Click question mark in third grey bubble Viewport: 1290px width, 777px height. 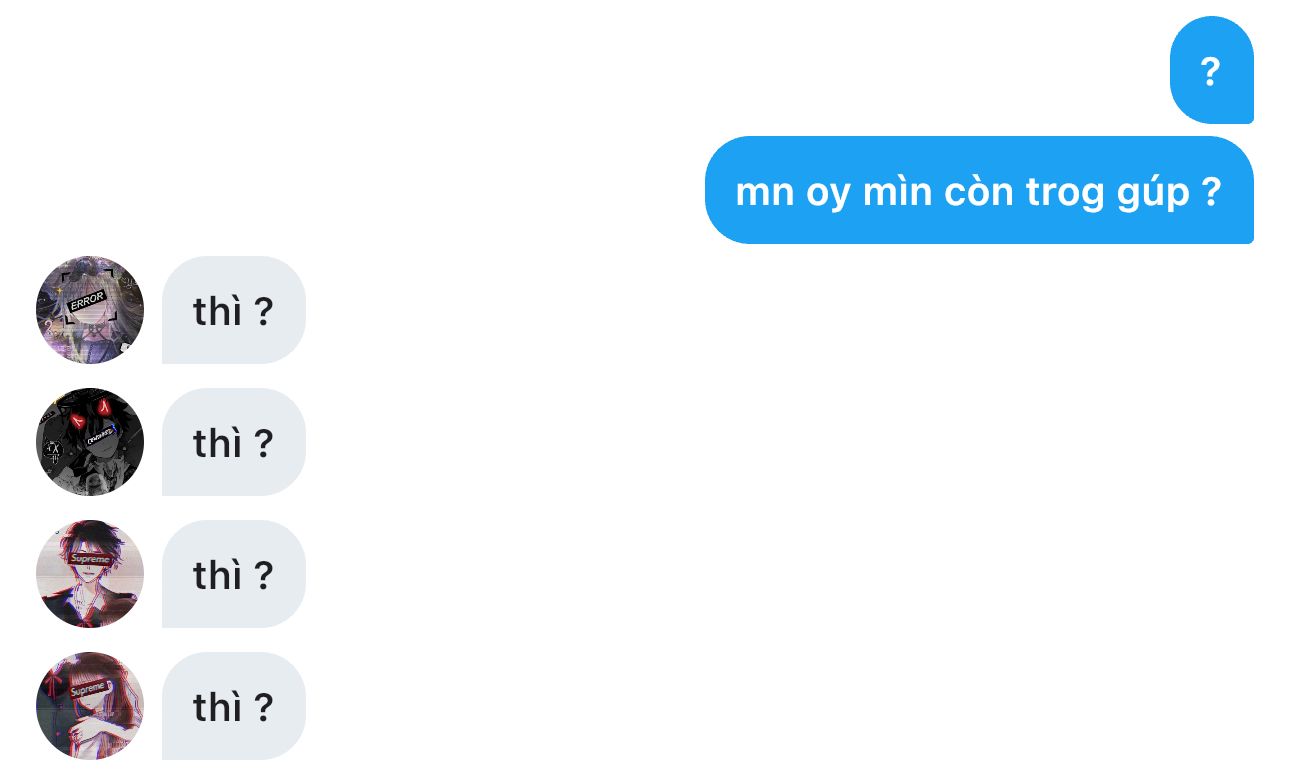coord(263,575)
